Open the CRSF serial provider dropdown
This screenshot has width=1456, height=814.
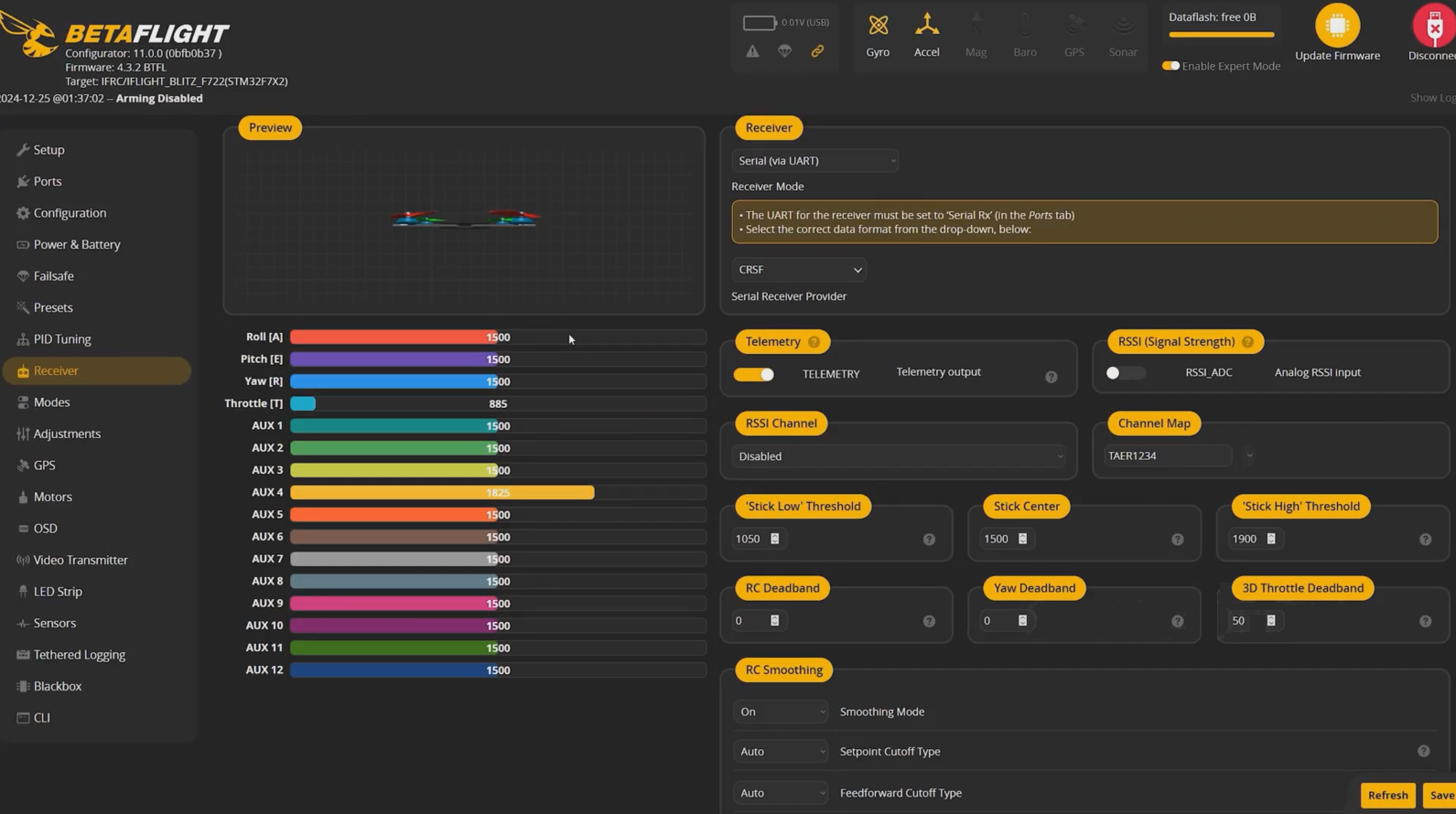tap(799, 270)
